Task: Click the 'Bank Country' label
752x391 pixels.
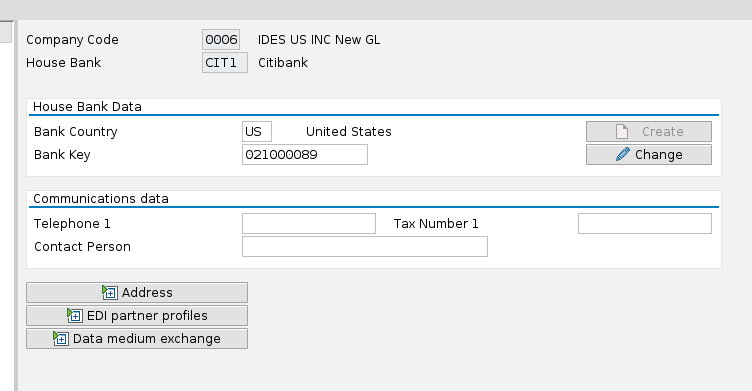Action: [76, 131]
